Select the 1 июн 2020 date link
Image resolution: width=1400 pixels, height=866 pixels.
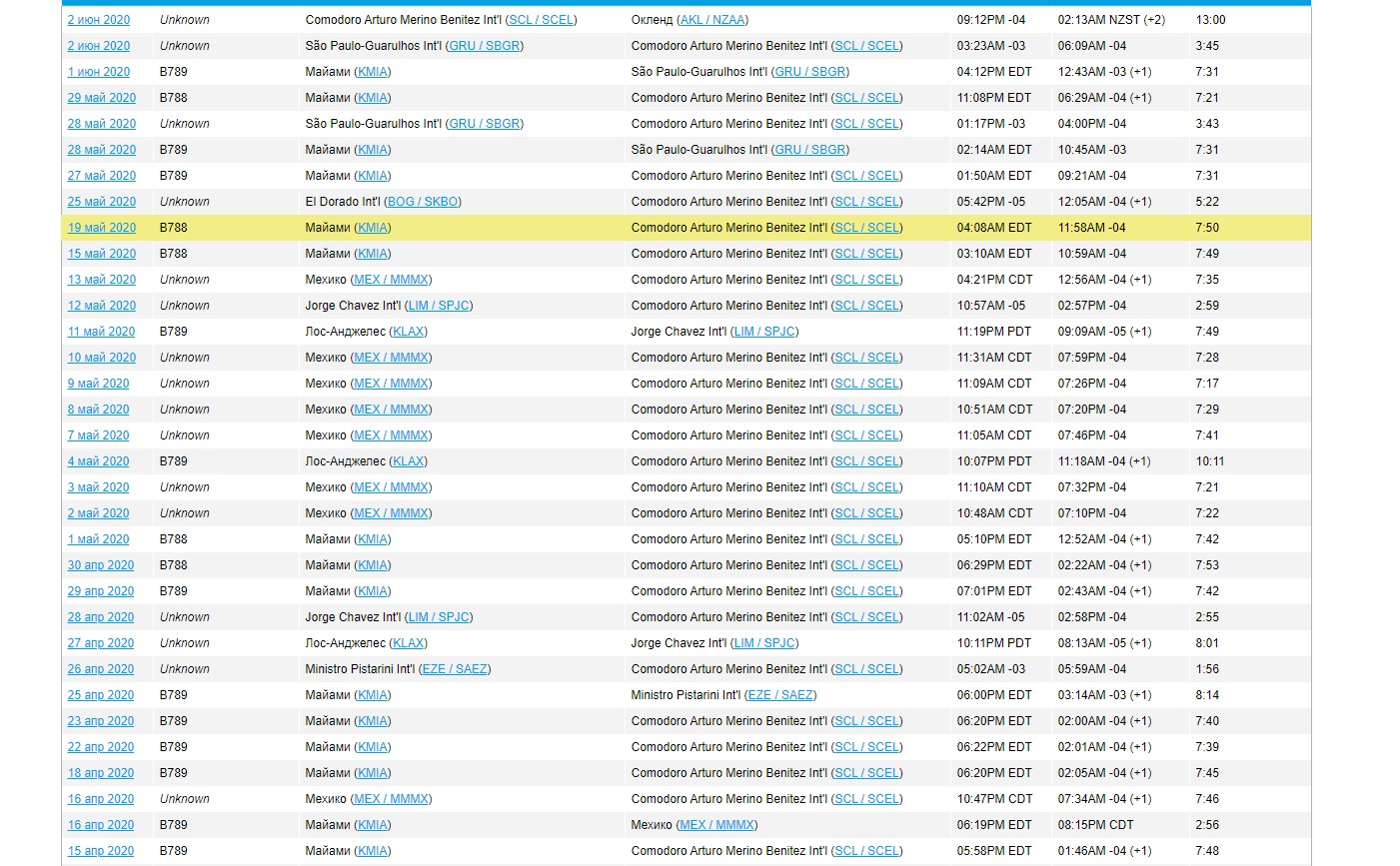99,72
